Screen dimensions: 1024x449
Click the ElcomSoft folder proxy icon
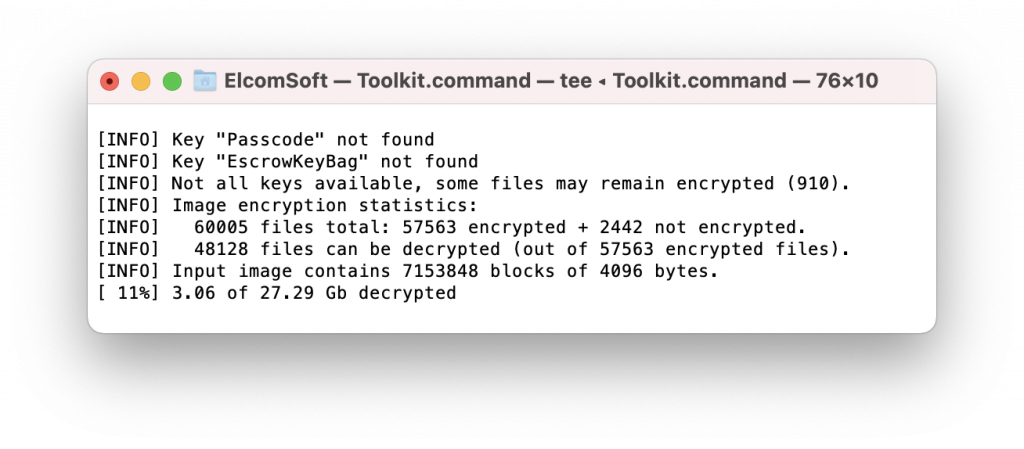(x=205, y=81)
